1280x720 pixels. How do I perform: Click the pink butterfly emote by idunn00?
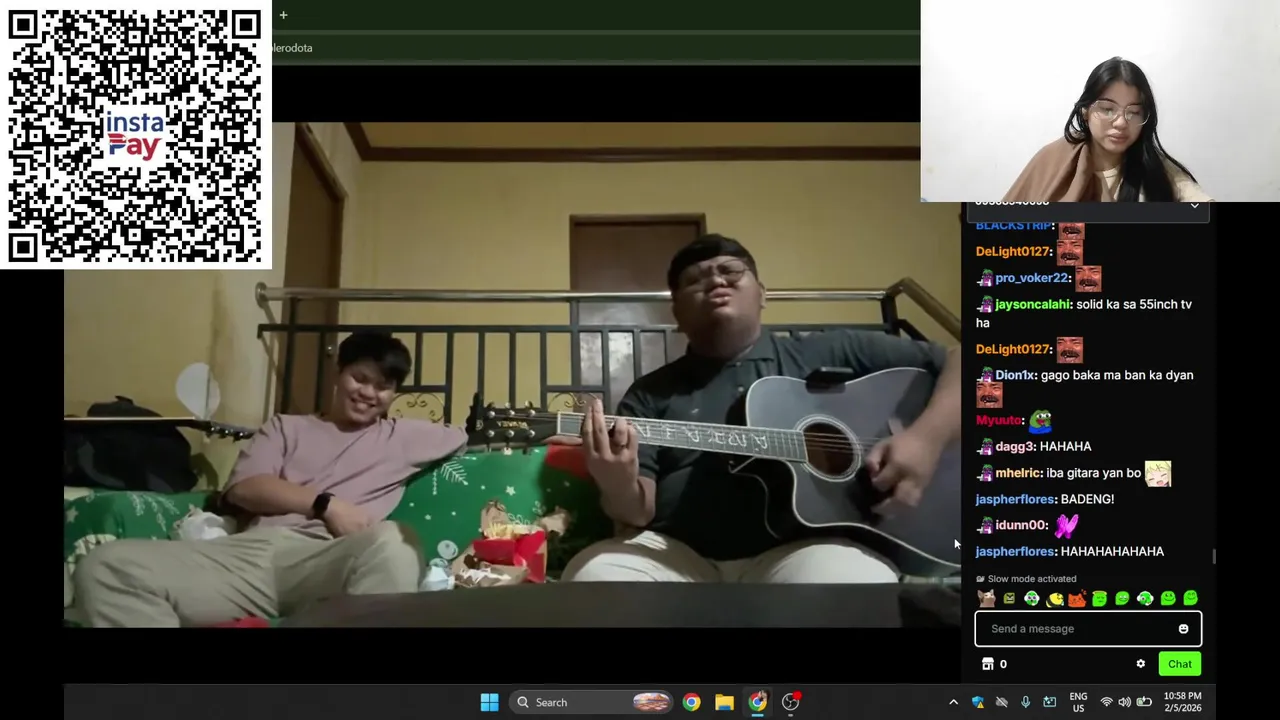pos(1066,525)
